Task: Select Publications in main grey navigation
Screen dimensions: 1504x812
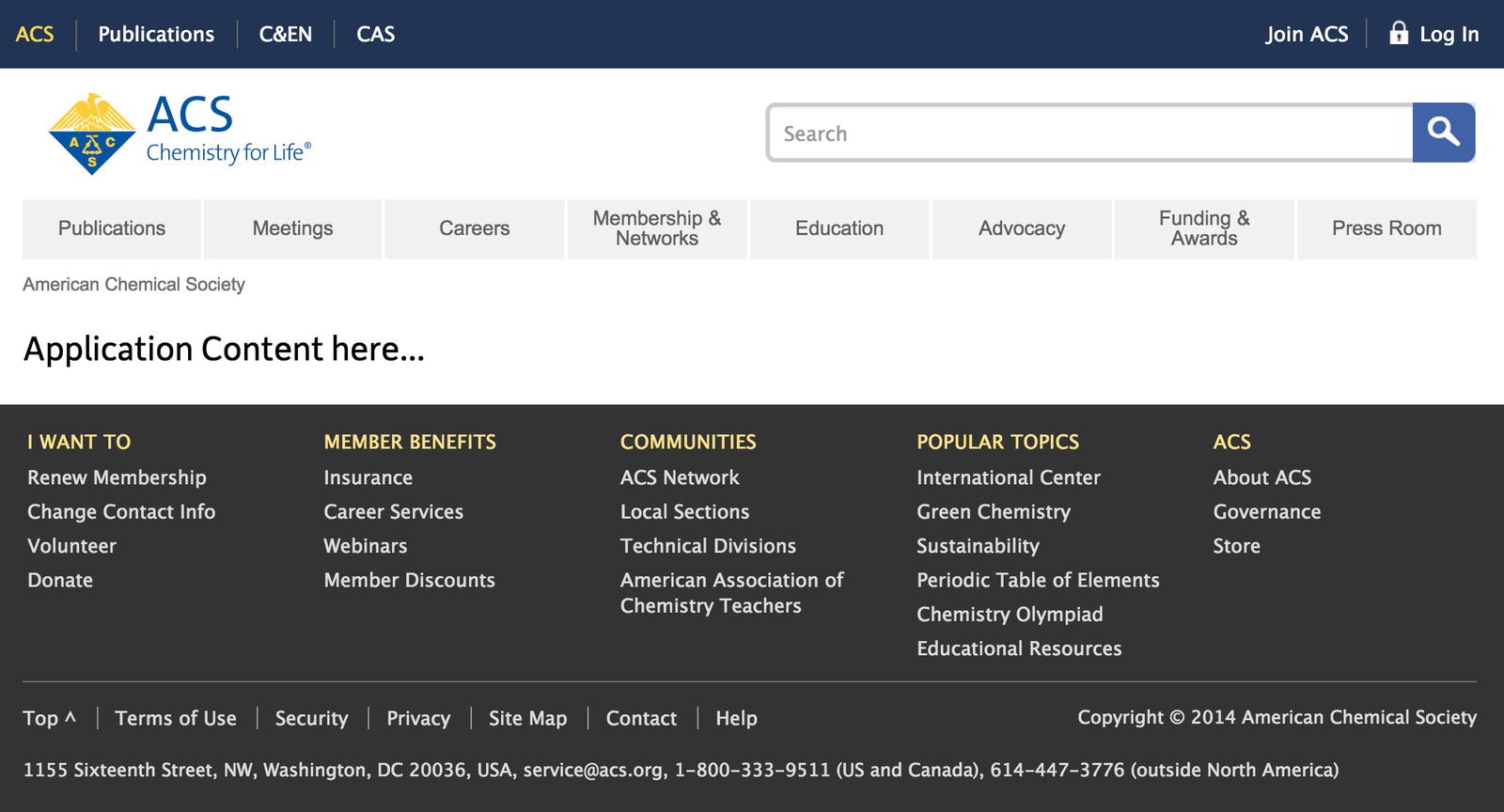Action: [112, 228]
